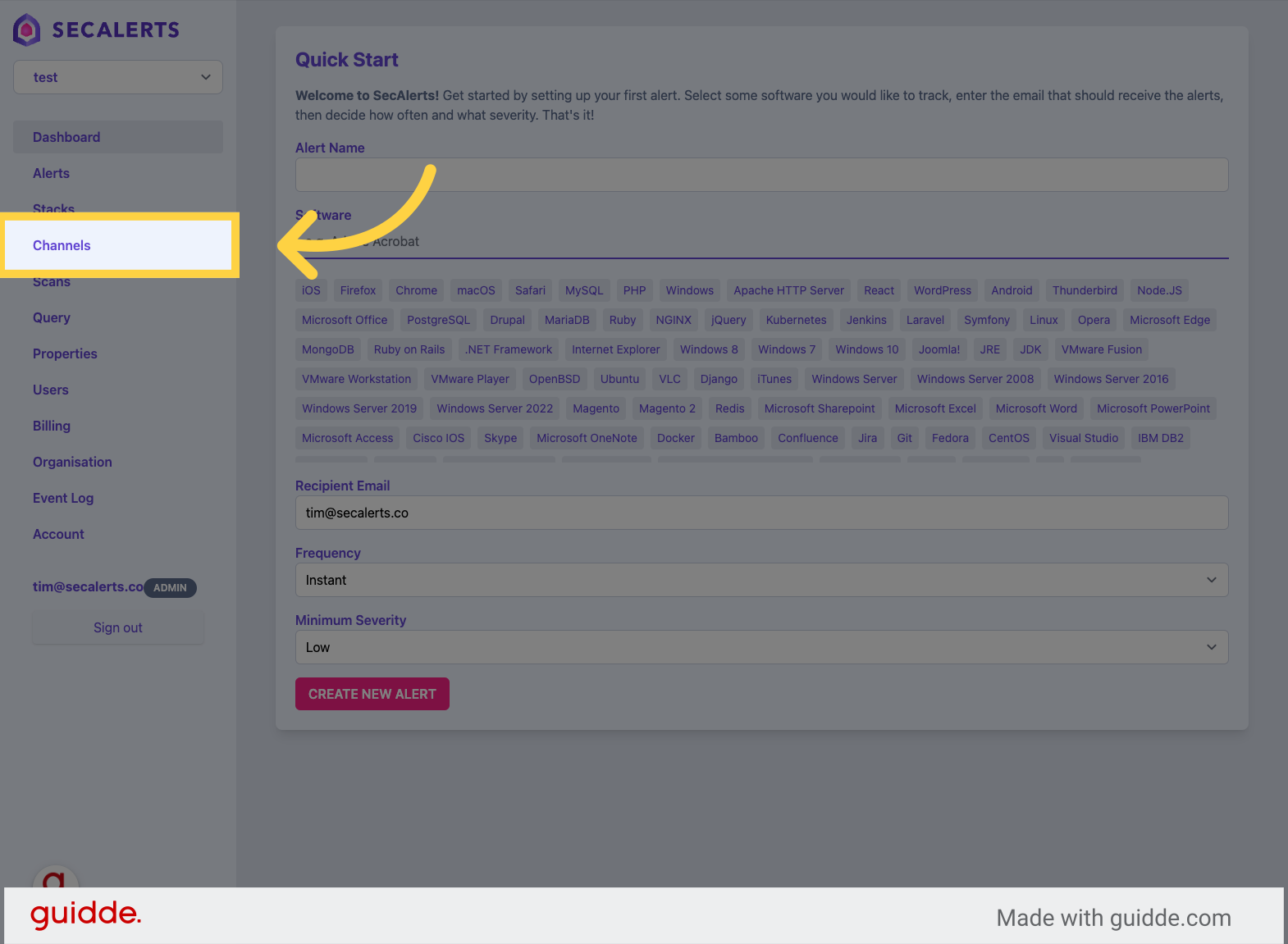Select the VMware Workstation tag

357,379
